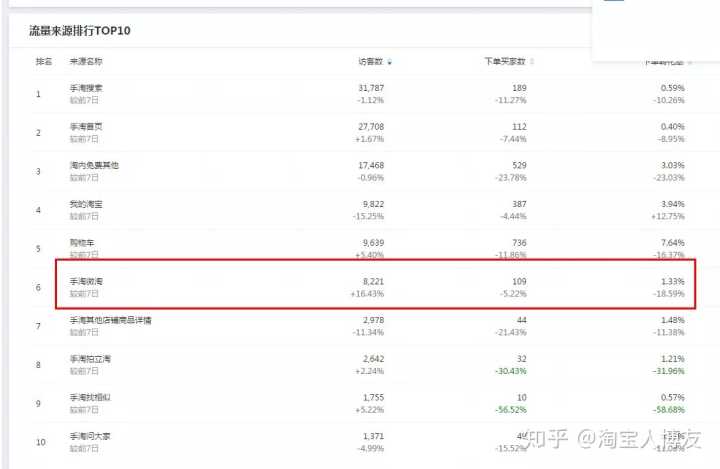The height and width of the screenshot is (469, 720).
Task: Click the conversion rate 1.48%
Action: coord(673,320)
